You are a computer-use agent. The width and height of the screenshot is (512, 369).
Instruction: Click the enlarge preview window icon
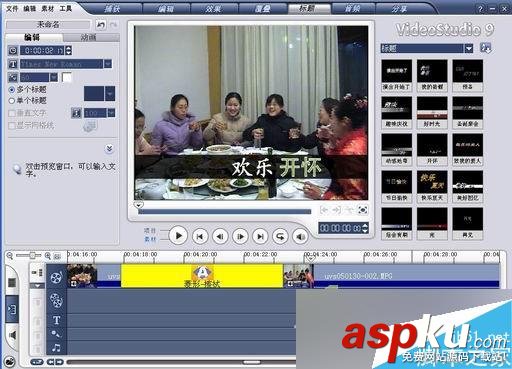pos(363,210)
